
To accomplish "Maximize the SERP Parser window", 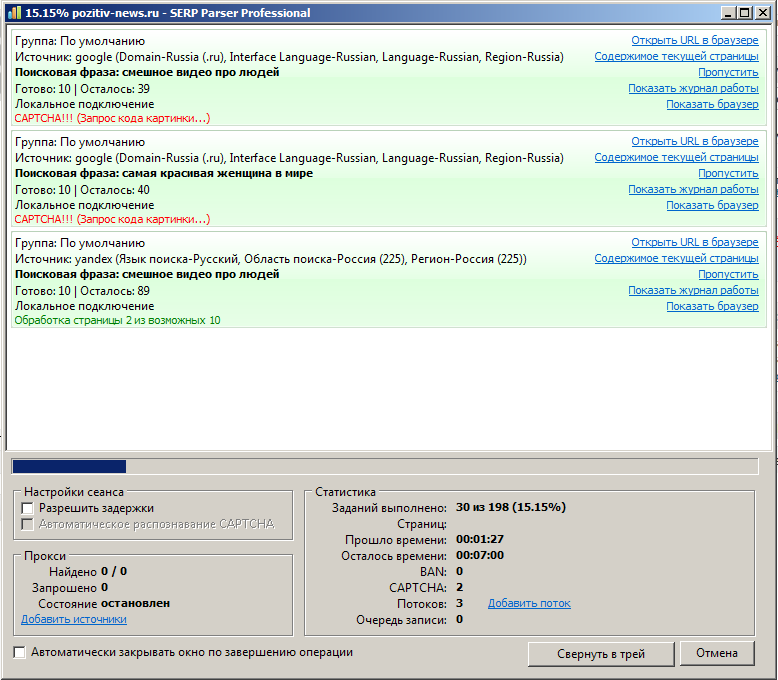I will click(x=745, y=13).
